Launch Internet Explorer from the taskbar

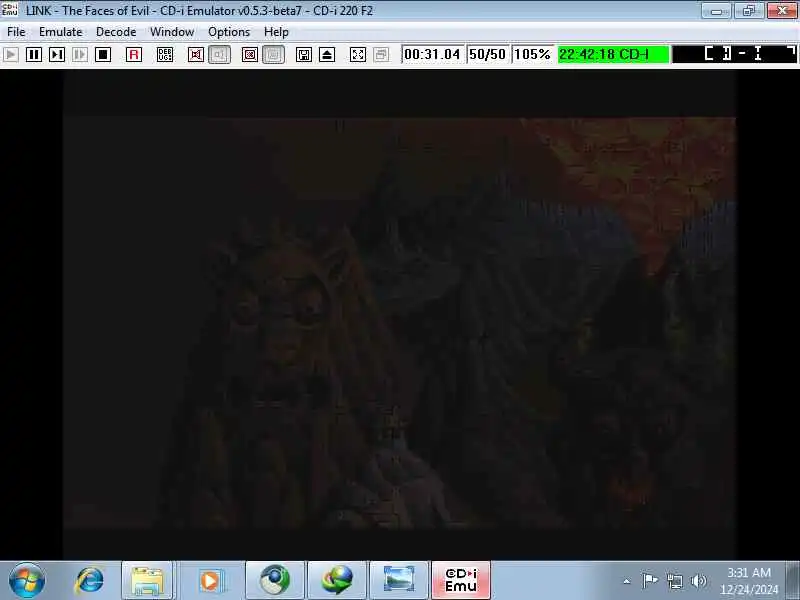[89, 581]
